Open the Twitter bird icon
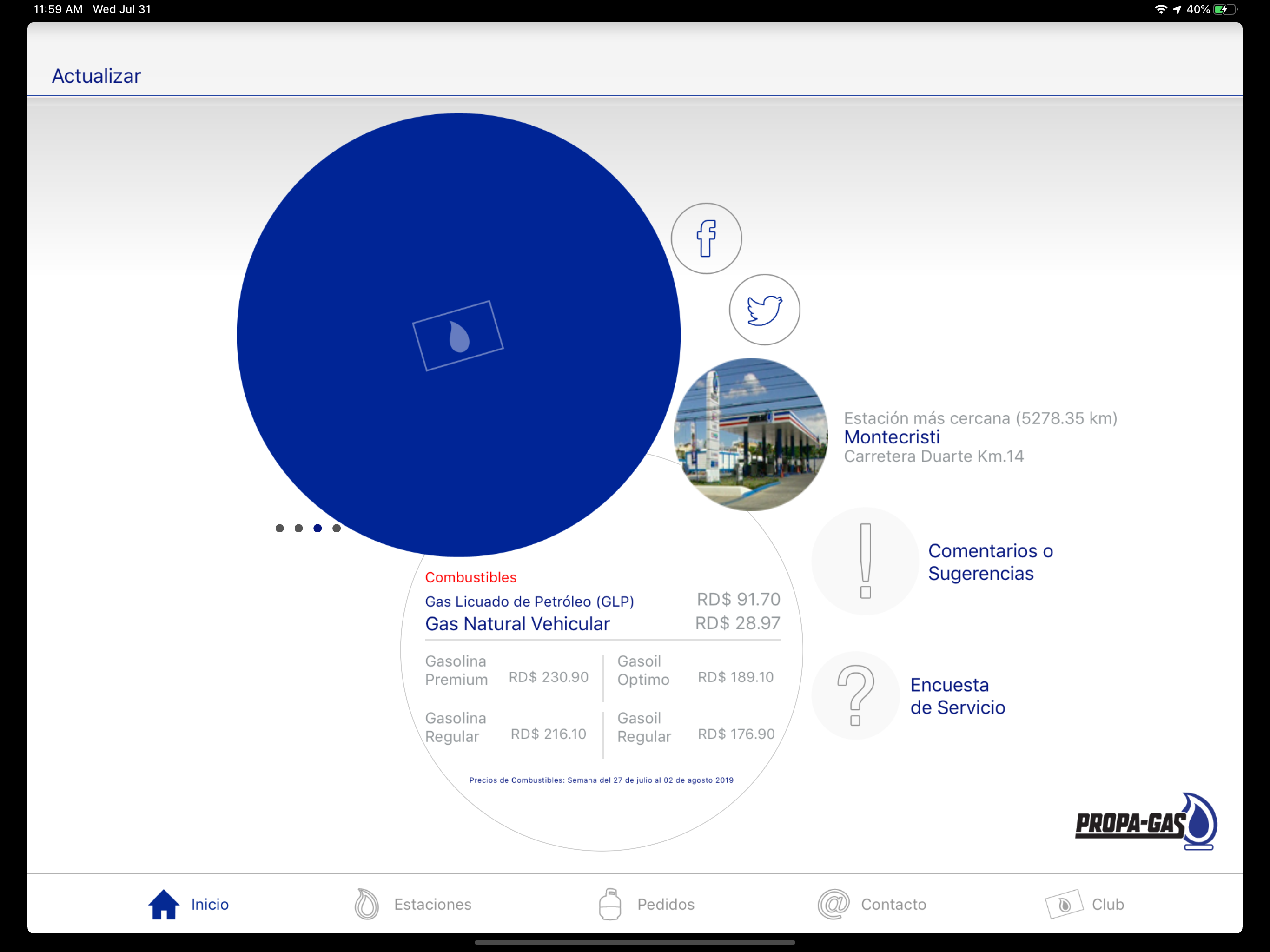This screenshot has width=1270, height=952. (x=764, y=310)
